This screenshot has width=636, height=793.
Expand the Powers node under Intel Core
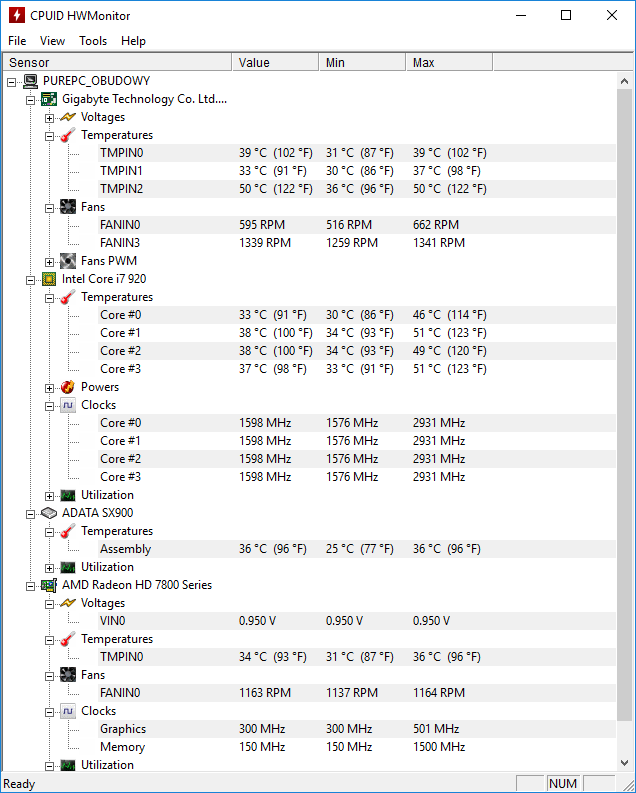click(49, 387)
